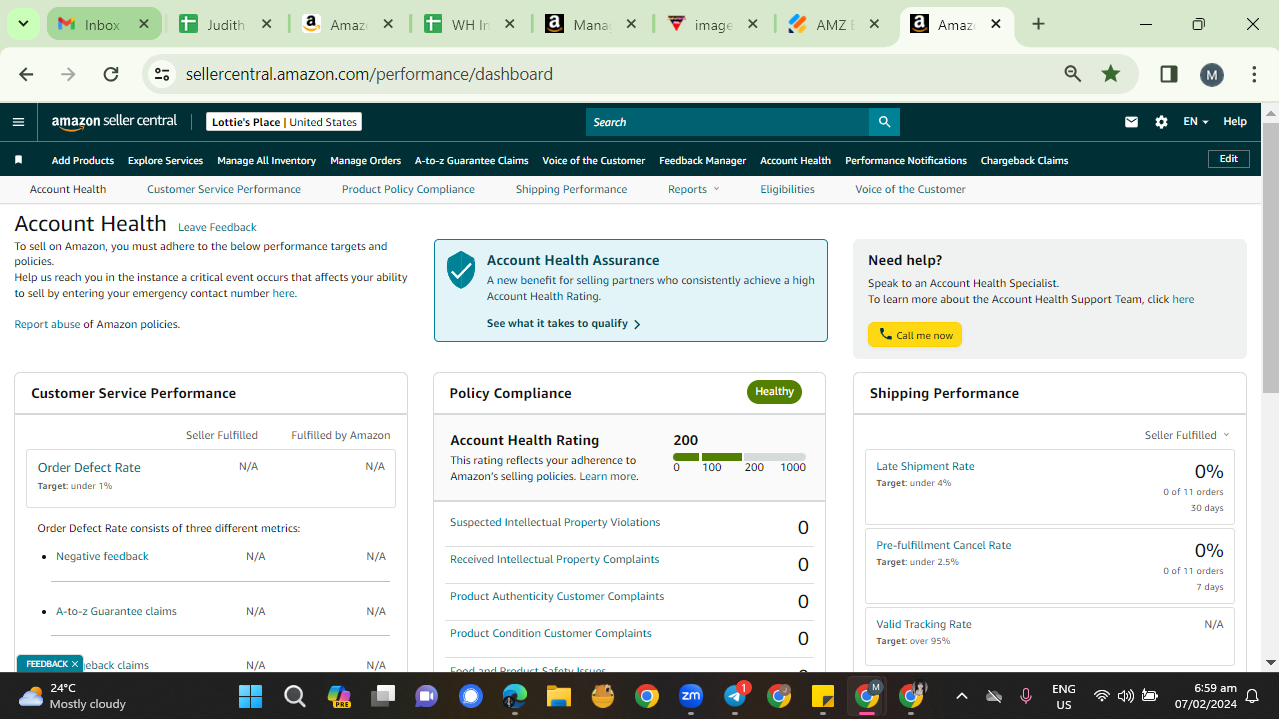
Task: Open a new browser tab with plus
Action: pos(1038,24)
